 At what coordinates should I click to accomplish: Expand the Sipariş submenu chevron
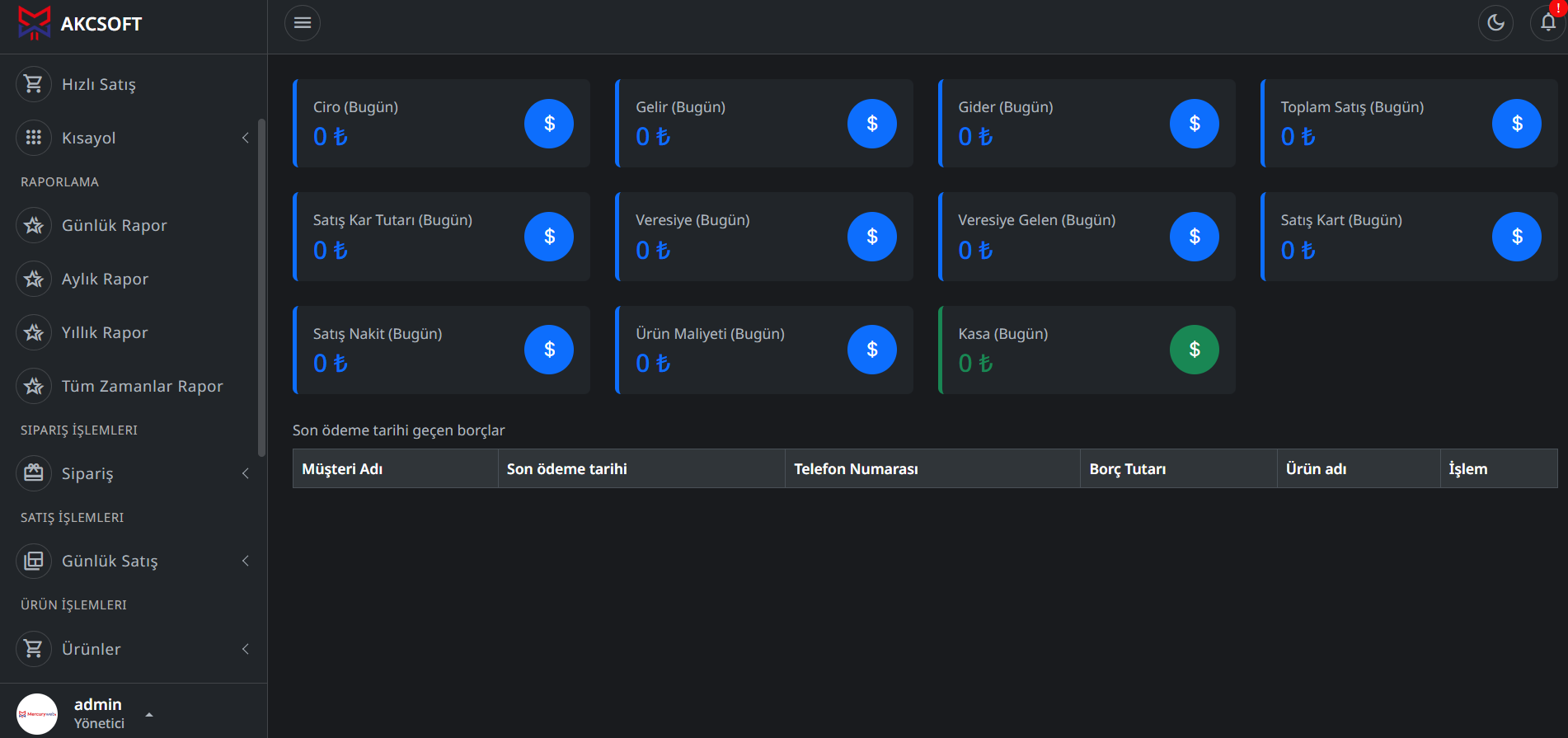coord(245,473)
